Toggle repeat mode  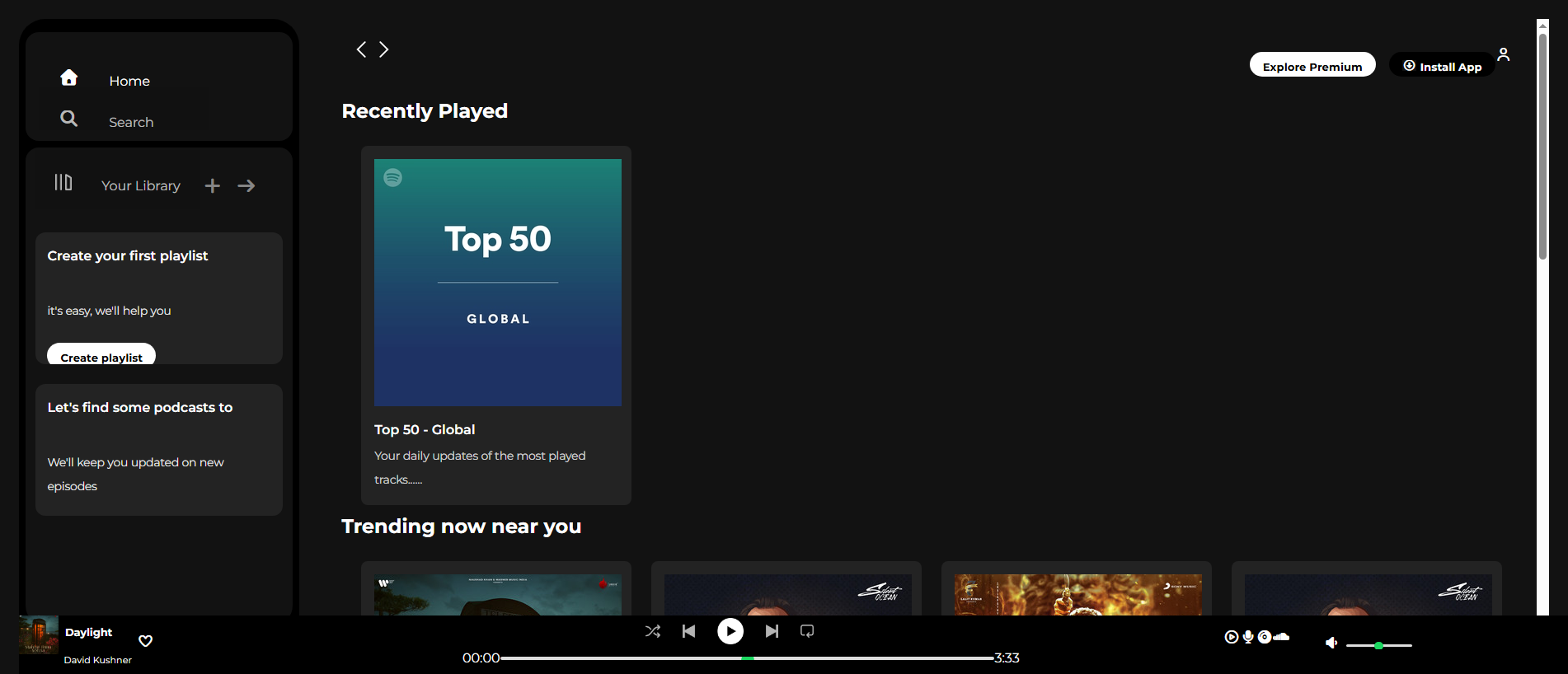(807, 631)
